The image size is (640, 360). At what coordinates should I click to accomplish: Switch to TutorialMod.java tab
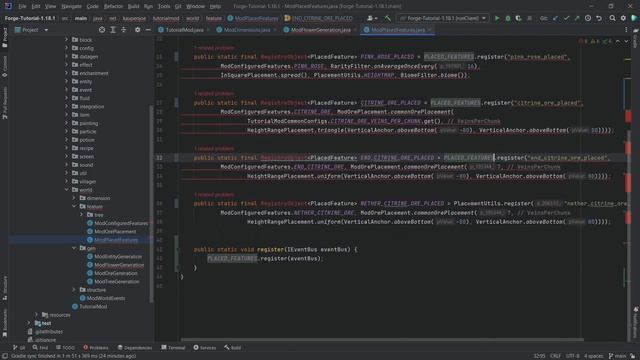pos(184,30)
